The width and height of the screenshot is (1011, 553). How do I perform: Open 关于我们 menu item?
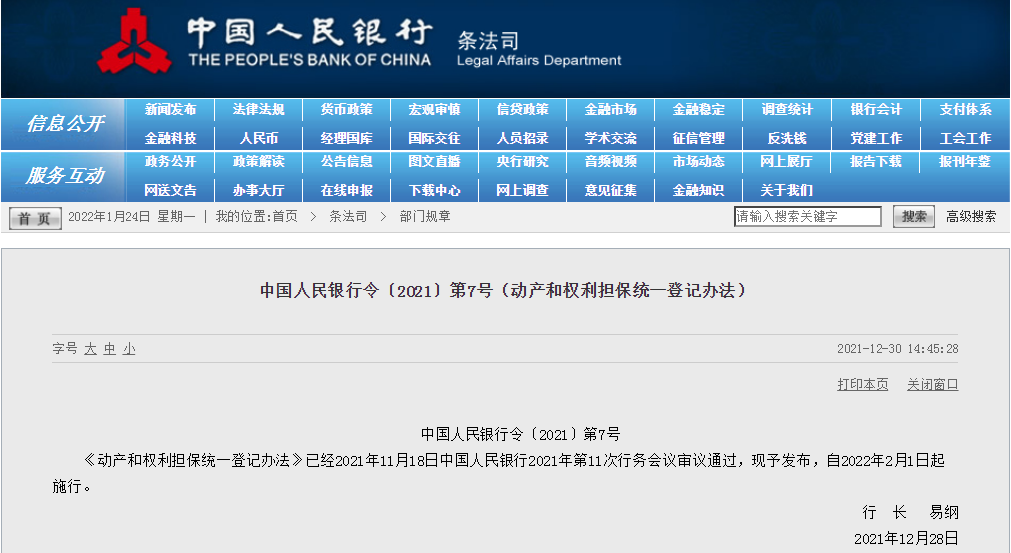[x=787, y=190]
